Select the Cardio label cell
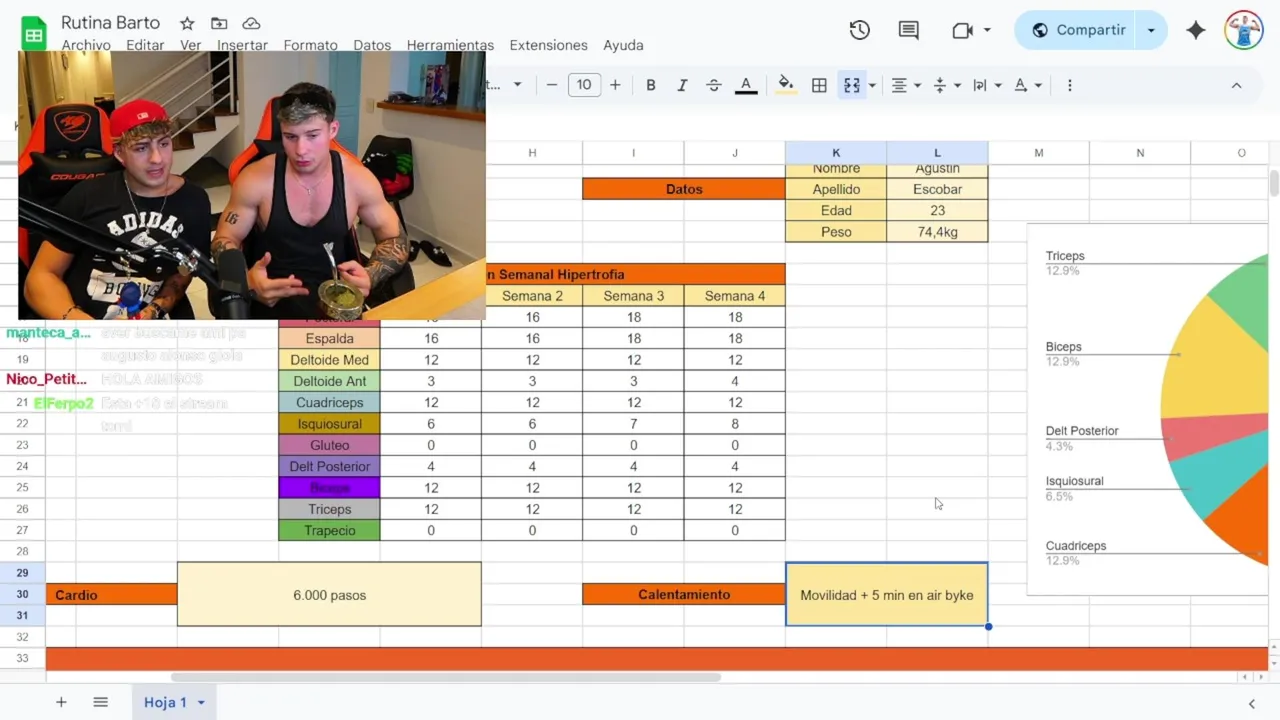The image size is (1280, 720). (x=111, y=594)
